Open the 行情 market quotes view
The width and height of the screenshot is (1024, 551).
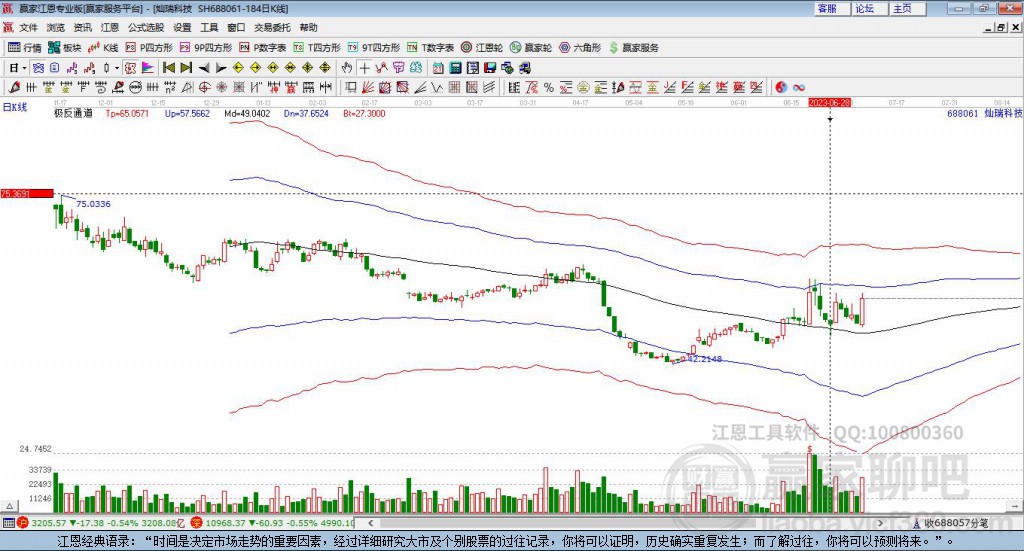pos(24,48)
